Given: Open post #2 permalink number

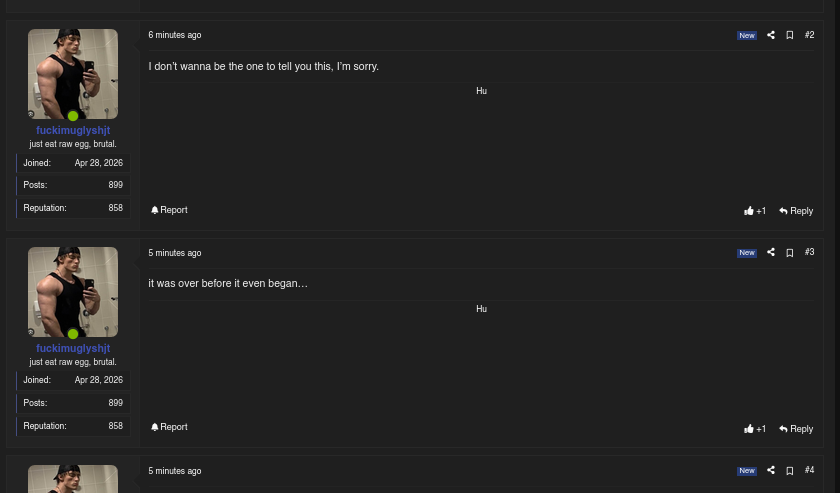Looking at the screenshot, I should coord(809,35).
